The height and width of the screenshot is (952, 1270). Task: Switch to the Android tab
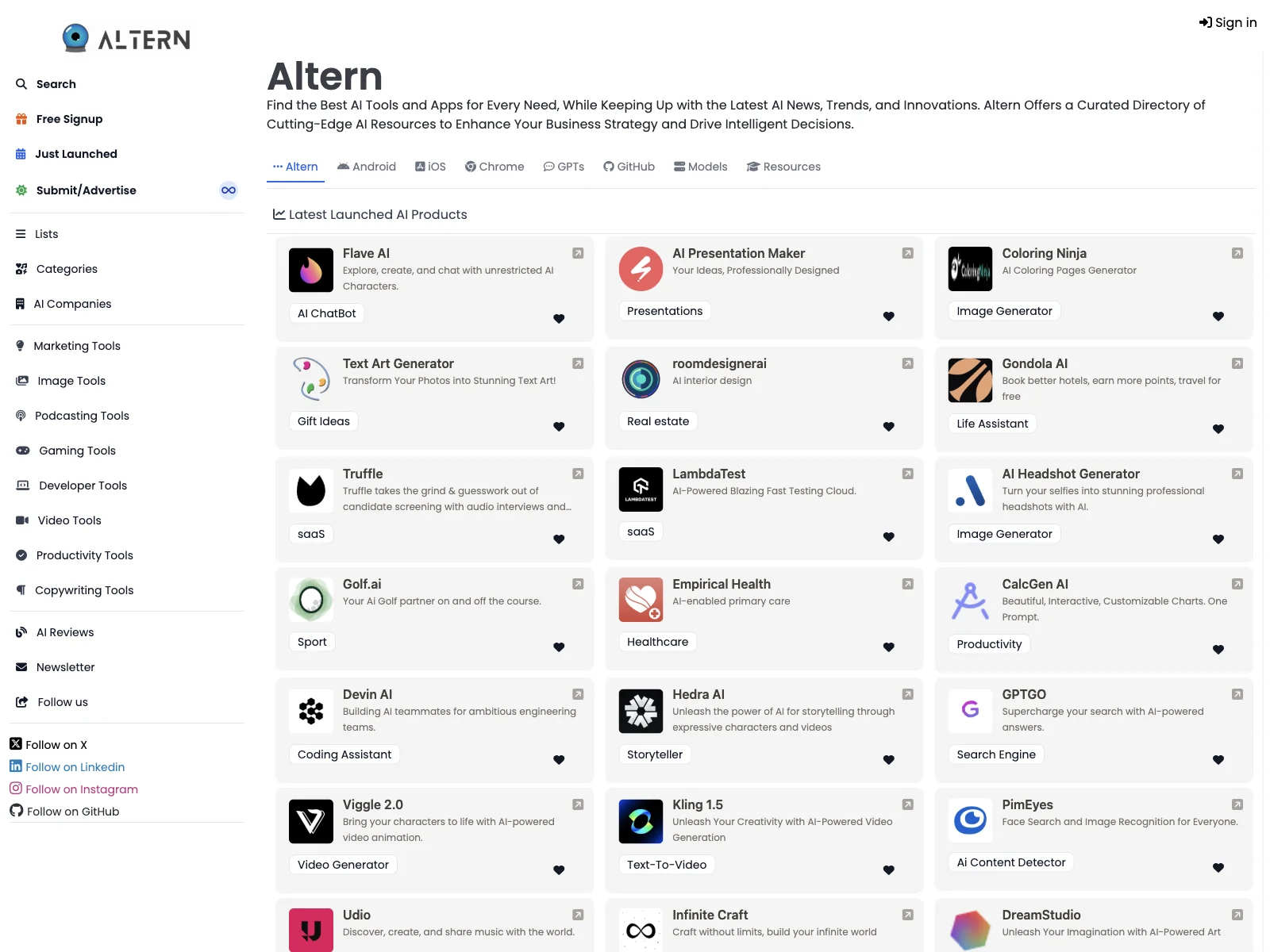367,167
